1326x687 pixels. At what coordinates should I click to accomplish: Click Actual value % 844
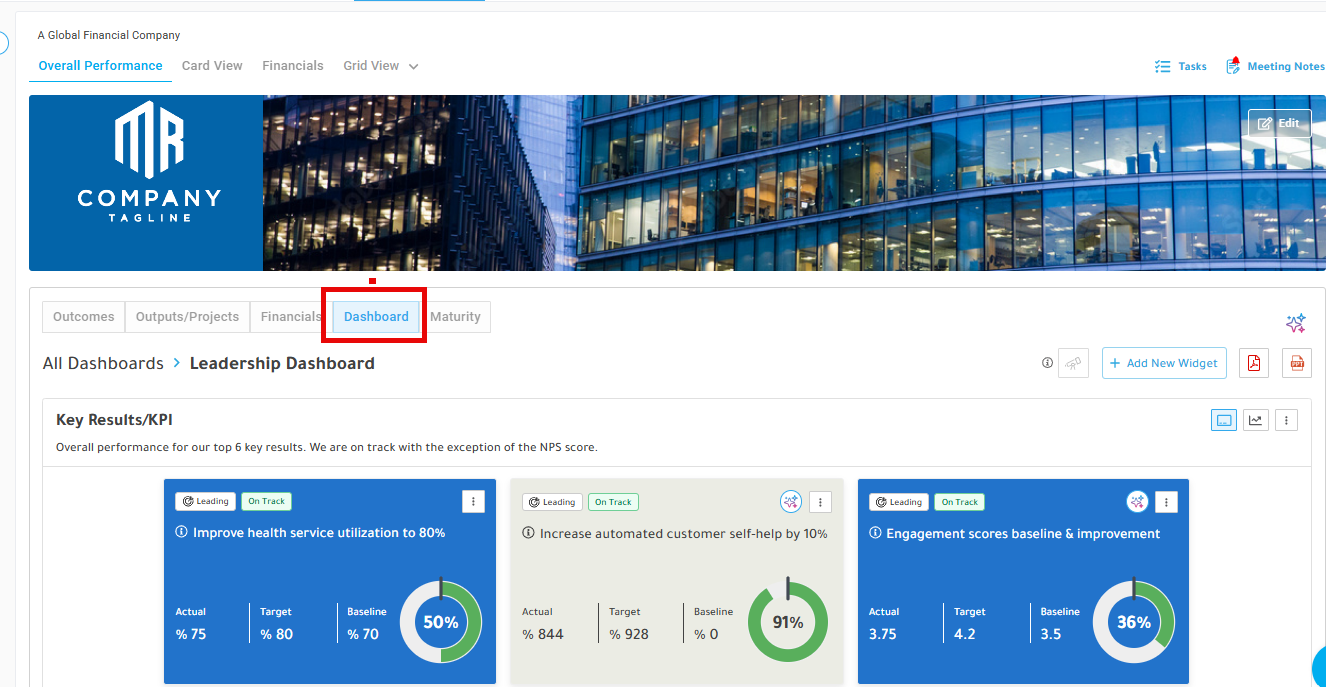543,634
